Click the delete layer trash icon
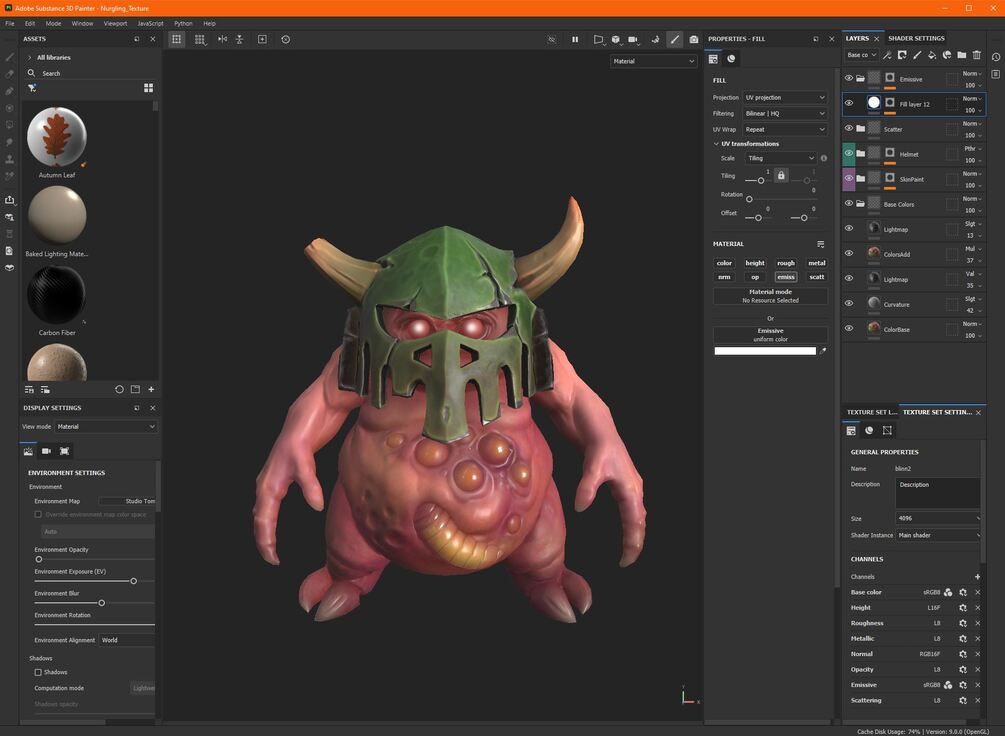This screenshot has height=736, width=1005. pyautogui.click(x=977, y=55)
